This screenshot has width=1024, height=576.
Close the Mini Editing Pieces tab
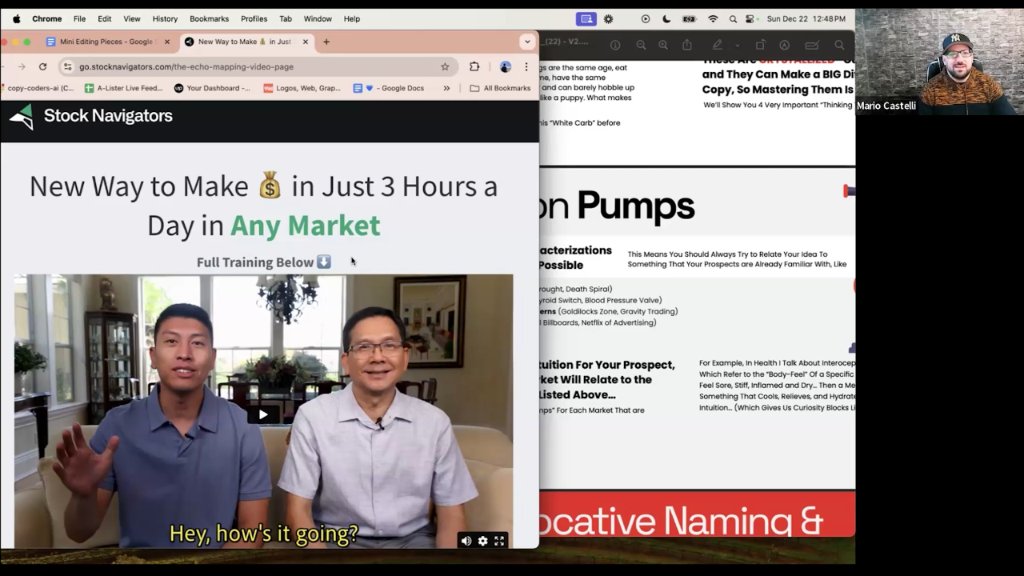pyautogui.click(x=167, y=42)
